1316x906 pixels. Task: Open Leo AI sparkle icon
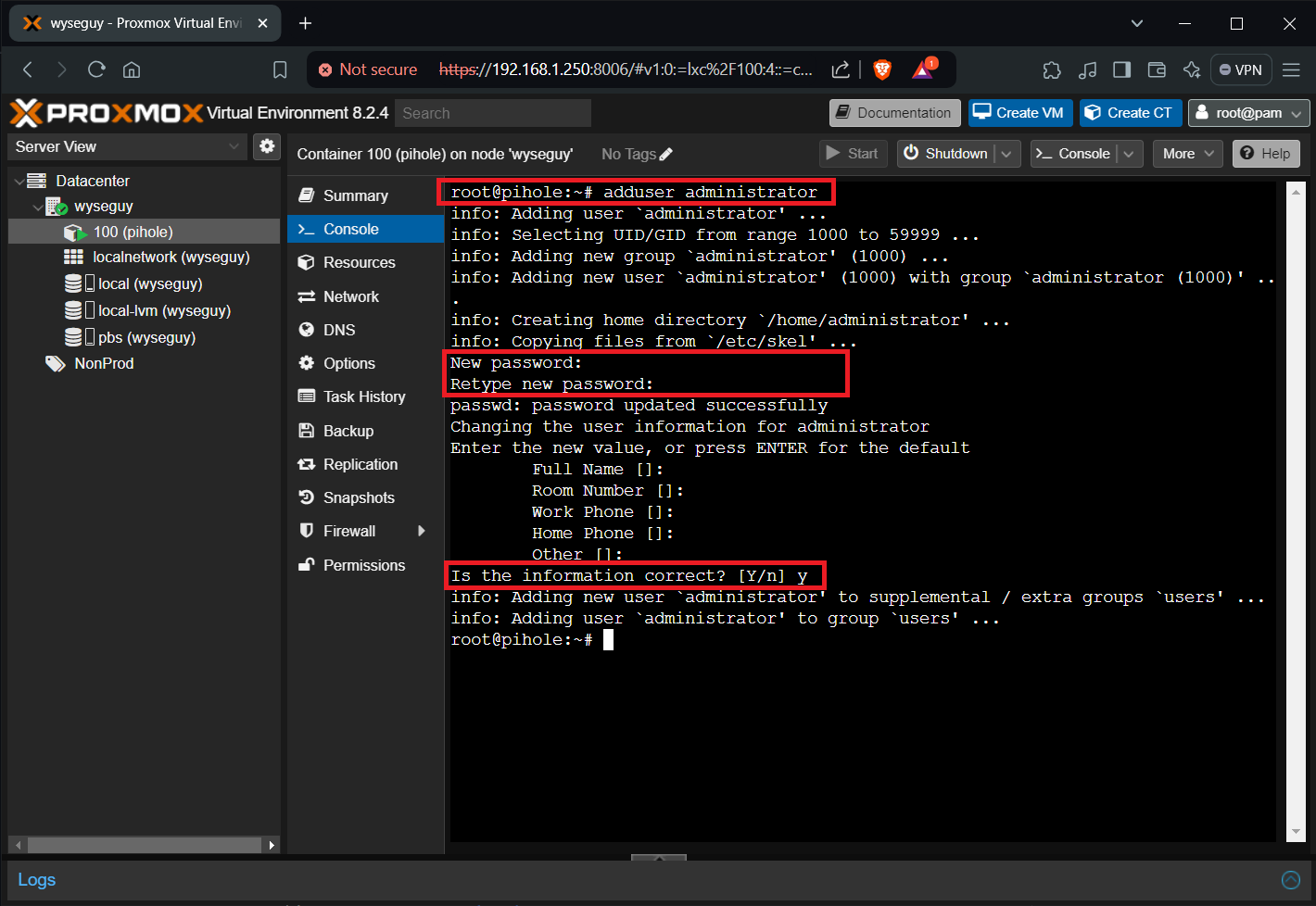click(1192, 69)
